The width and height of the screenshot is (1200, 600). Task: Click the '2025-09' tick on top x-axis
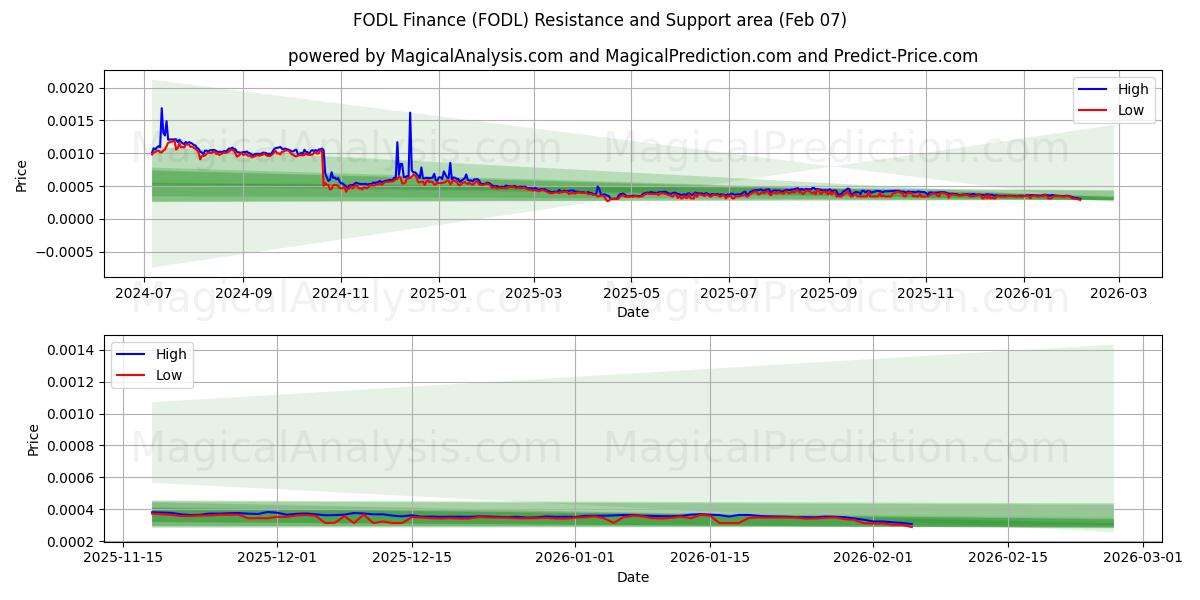pyautogui.click(x=828, y=294)
